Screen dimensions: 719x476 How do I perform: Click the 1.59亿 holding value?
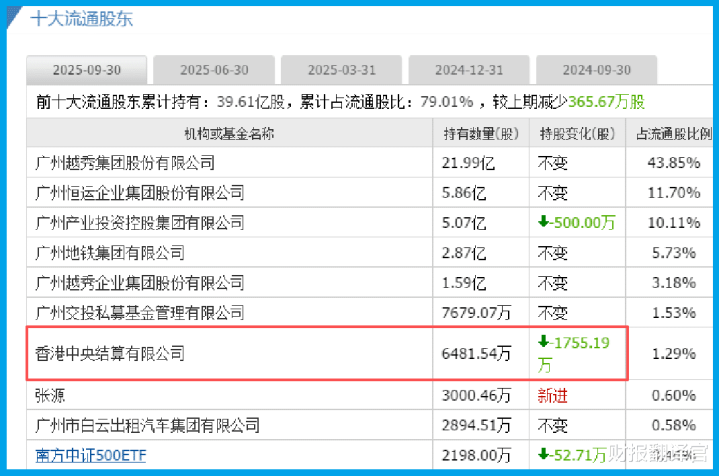click(x=464, y=283)
